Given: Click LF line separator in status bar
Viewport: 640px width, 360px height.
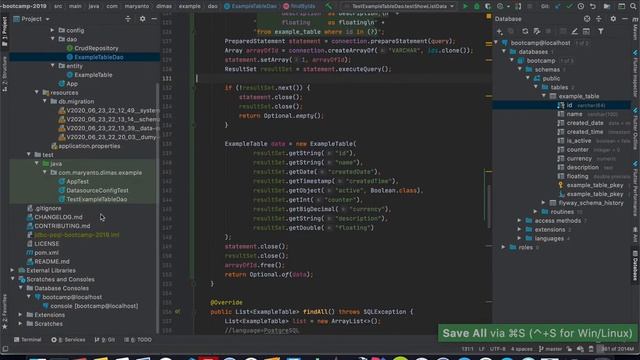Looking at the screenshot, I should (x=482, y=349).
